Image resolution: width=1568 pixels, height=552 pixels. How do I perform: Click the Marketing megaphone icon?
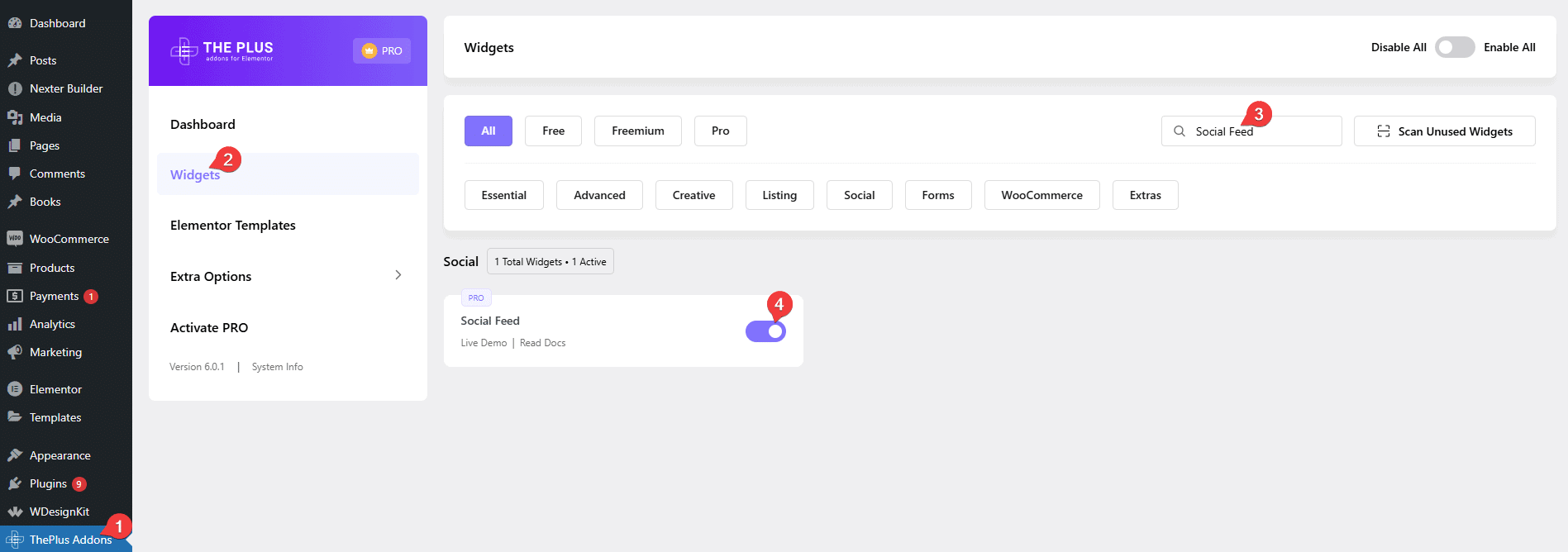click(x=15, y=352)
